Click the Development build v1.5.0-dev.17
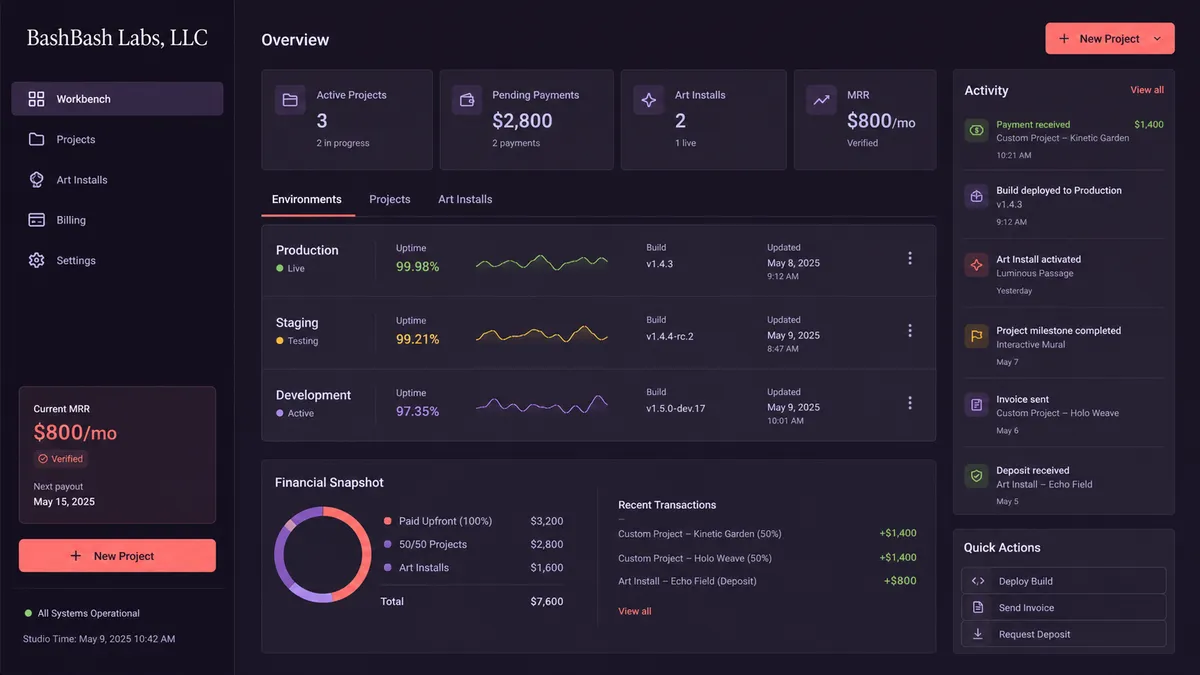The height and width of the screenshot is (675, 1200). point(676,408)
